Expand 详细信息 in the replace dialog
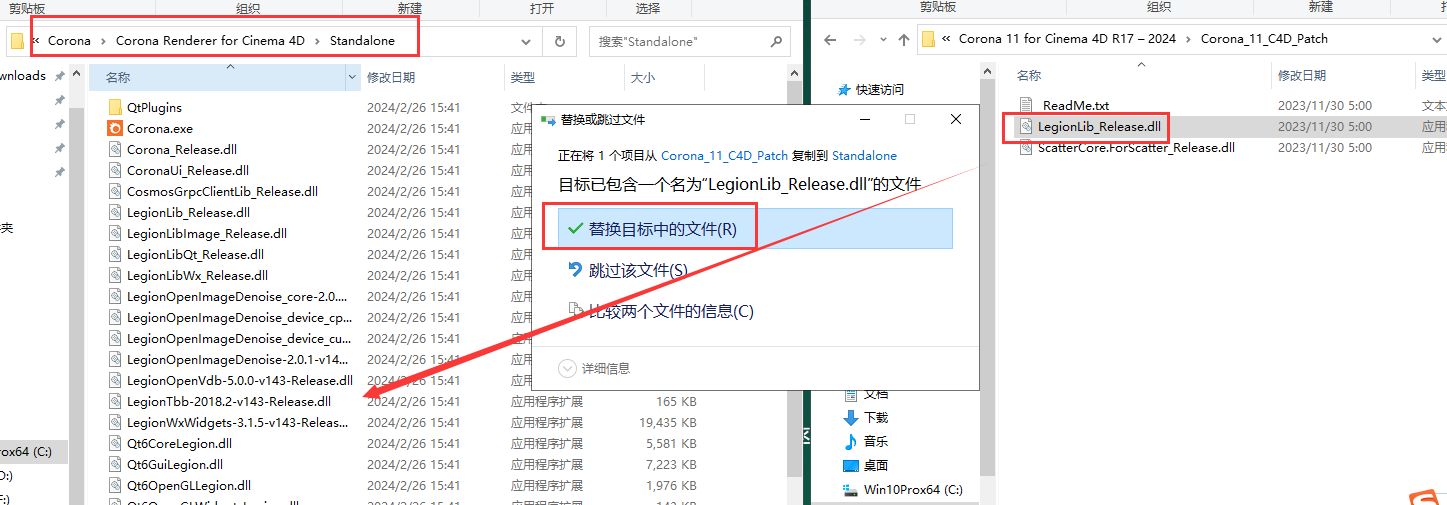Image resolution: width=1447 pixels, height=505 pixels. [x=567, y=368]
